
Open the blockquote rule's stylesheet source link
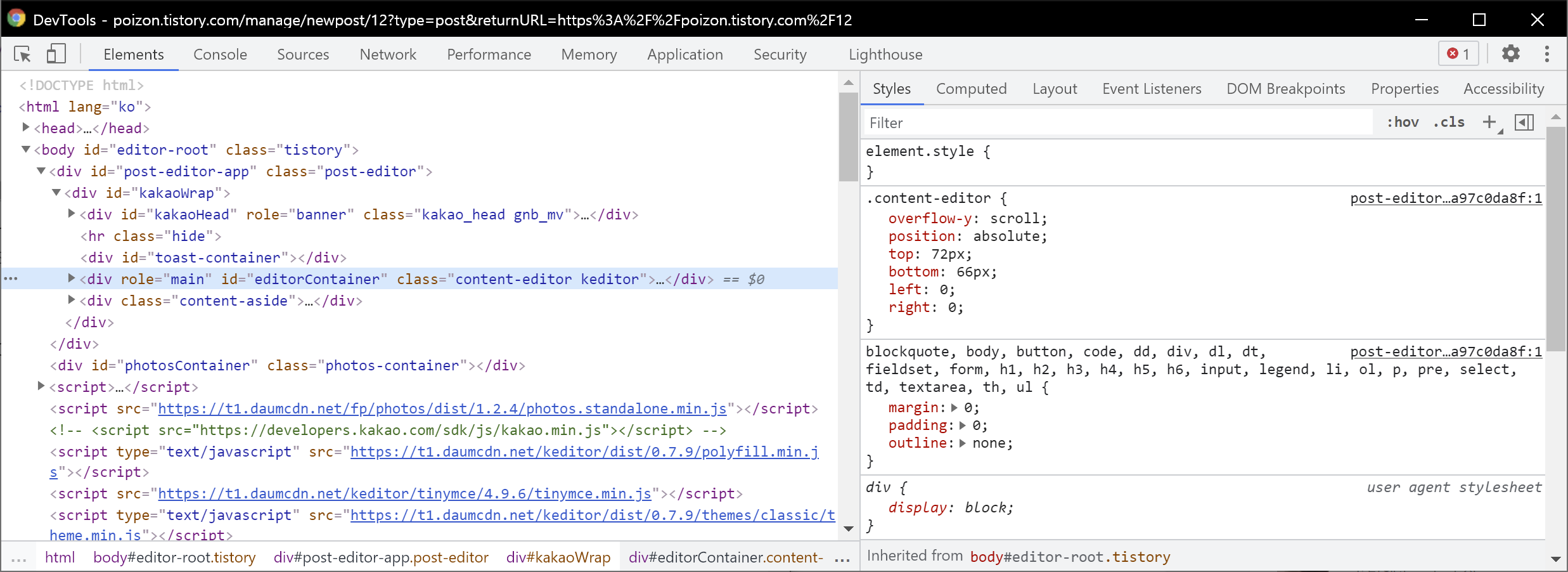click(1446, 351)
